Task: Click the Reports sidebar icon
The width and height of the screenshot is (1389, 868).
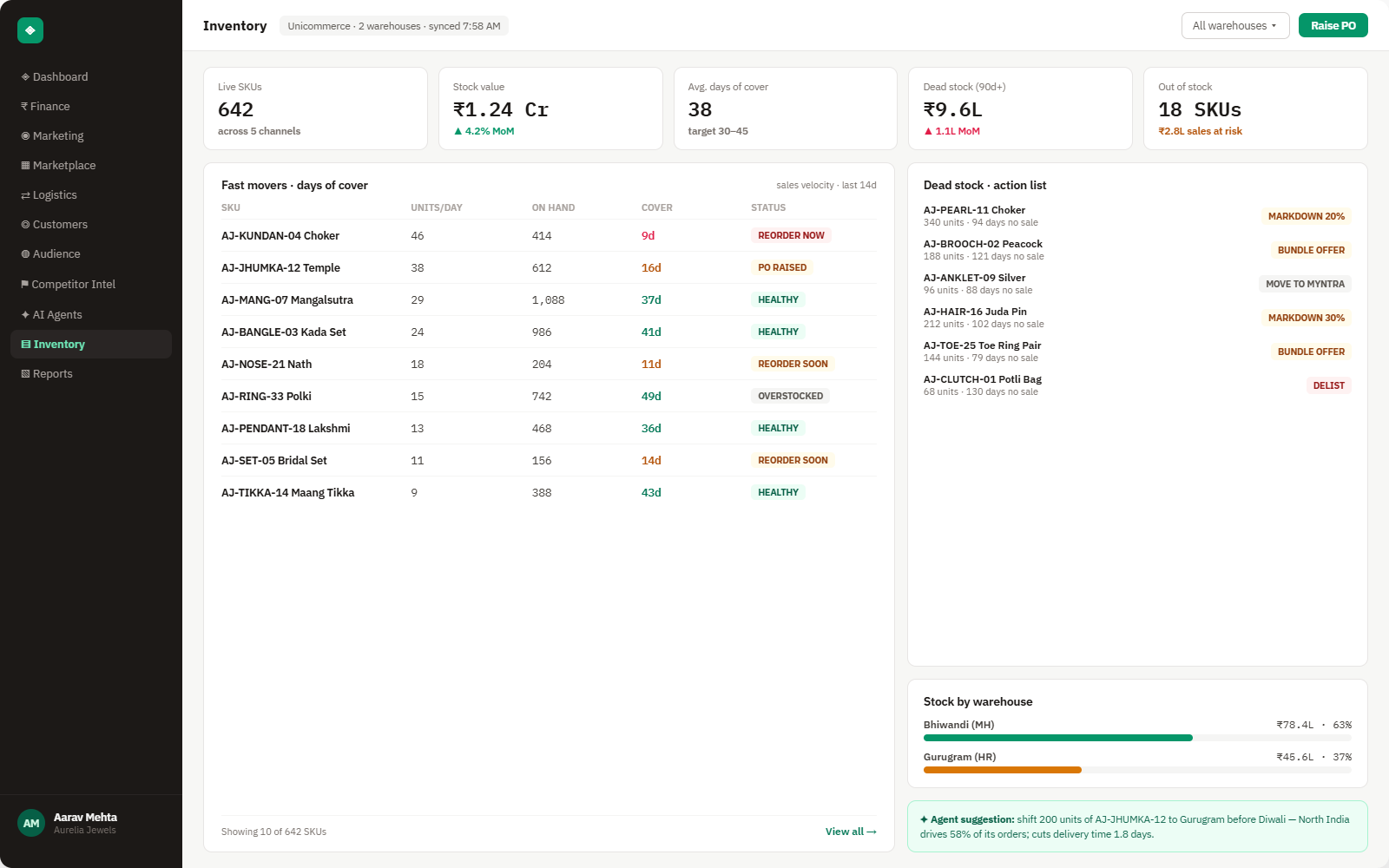Action: click(x=25, y=374)
